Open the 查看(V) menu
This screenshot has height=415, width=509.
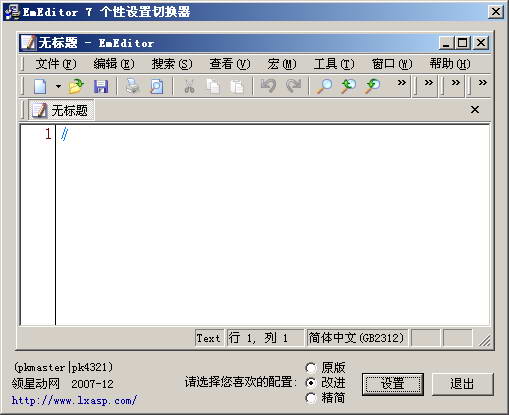pyautogui.click(x=230, y=64)
